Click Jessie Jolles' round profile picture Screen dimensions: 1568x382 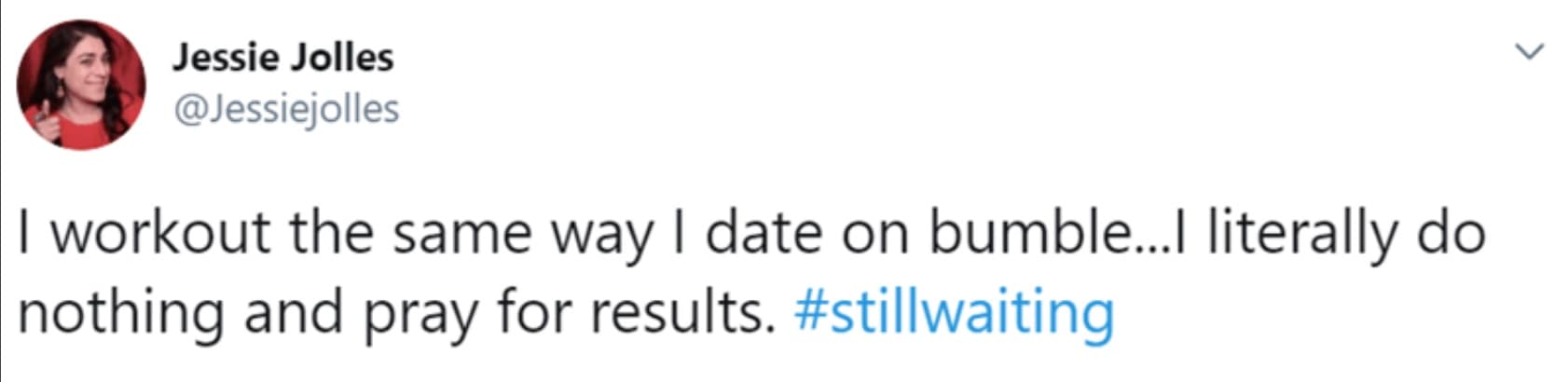82,84
